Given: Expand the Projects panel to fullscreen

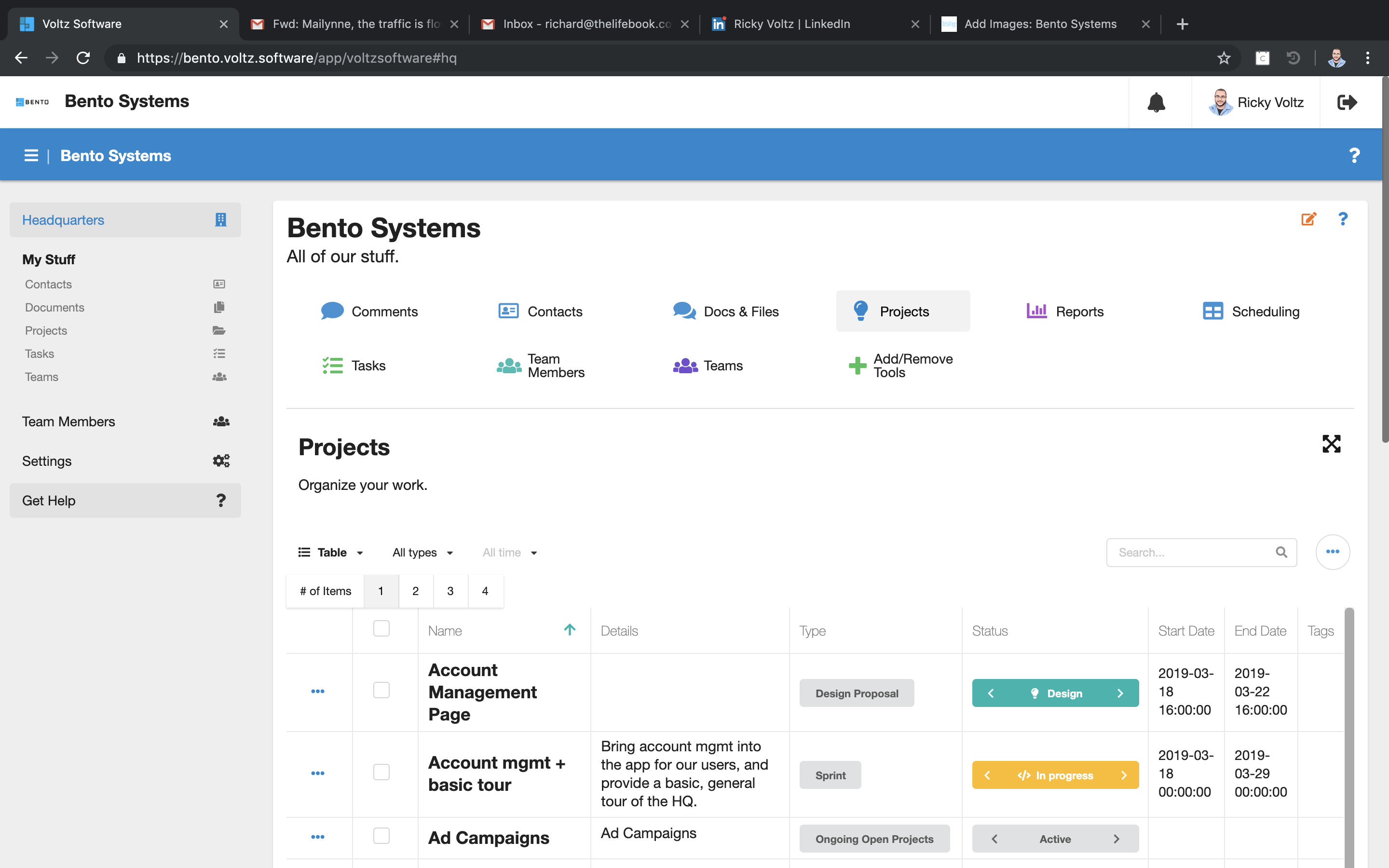Looking at the screenshot, I should pyautogui.click(x=1331, y=444).
